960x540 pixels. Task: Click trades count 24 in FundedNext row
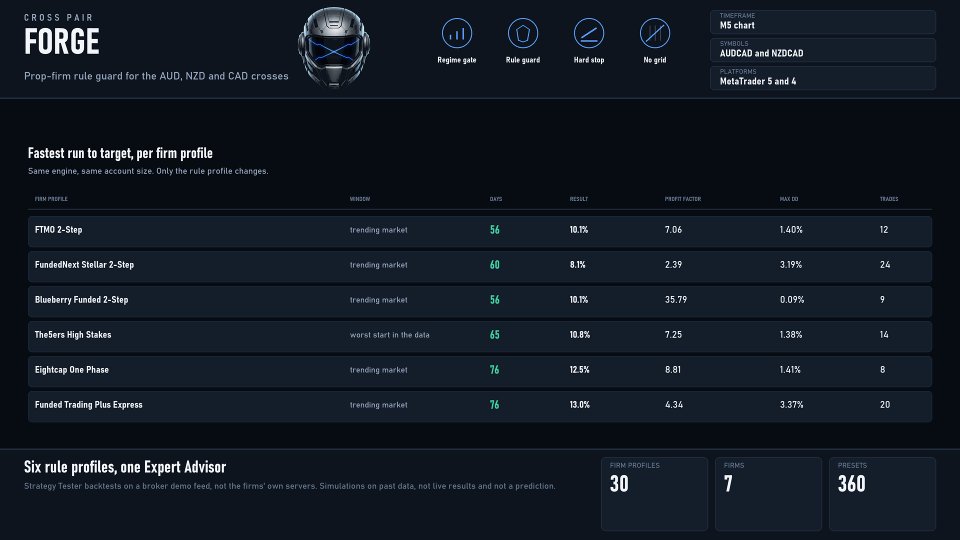(885, 265)
